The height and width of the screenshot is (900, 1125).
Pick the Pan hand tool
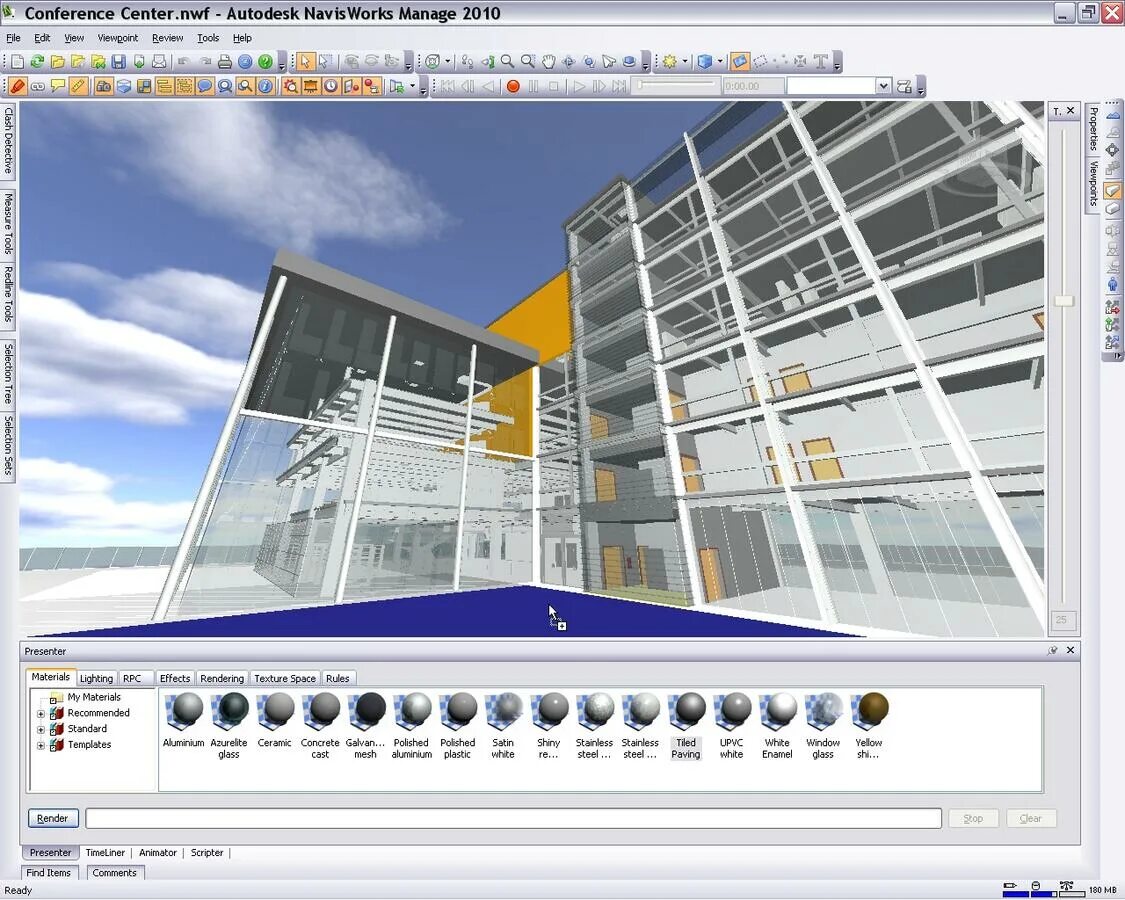(x=548, y=62)
